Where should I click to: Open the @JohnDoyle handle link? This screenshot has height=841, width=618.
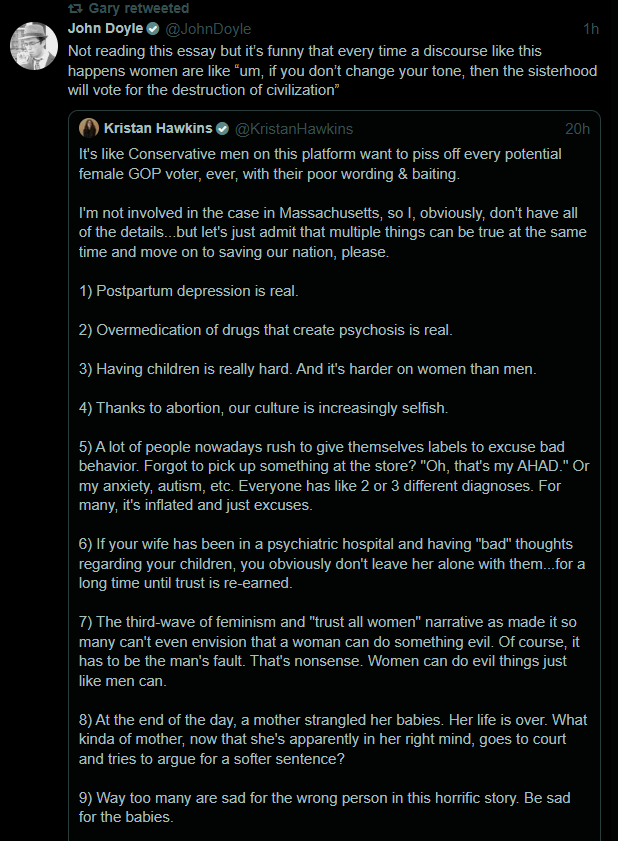[x=208, y=28]
